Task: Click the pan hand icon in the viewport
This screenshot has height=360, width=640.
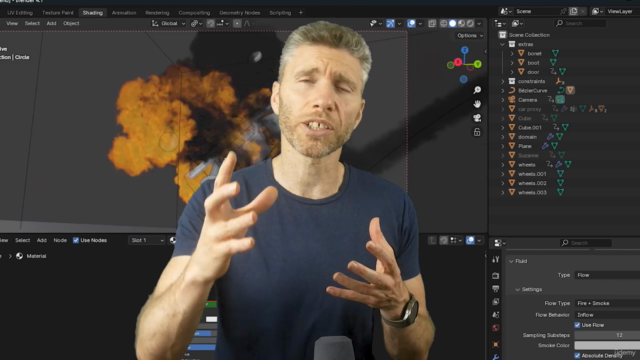Action: [477, 104]
